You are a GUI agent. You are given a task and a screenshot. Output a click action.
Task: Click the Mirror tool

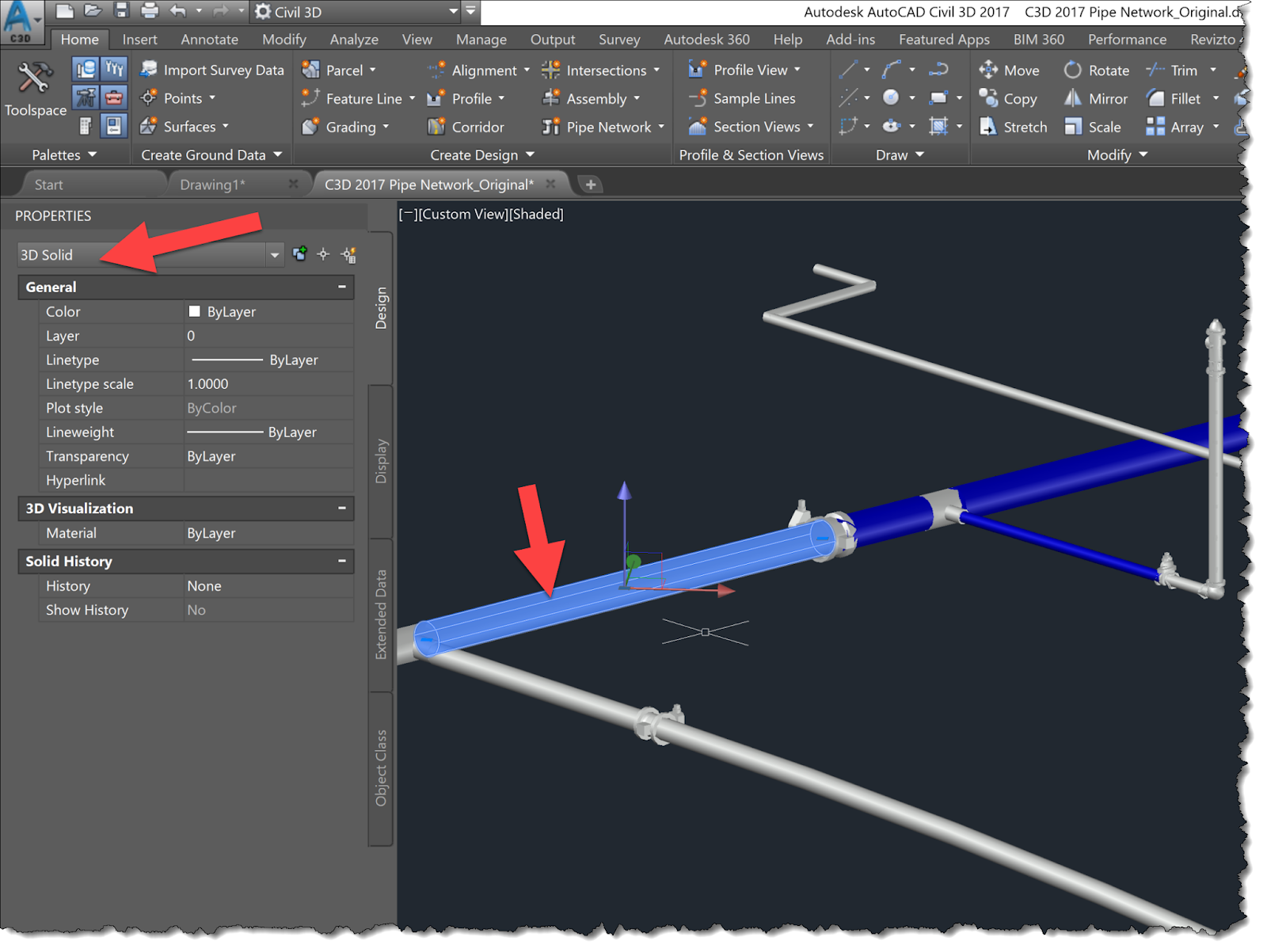click(1095, 98)
